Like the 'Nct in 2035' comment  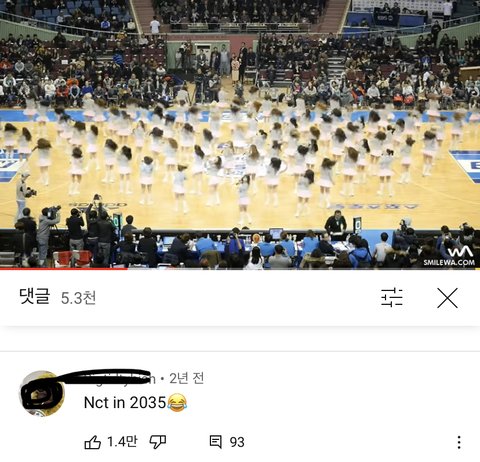(x=92, y=442)
